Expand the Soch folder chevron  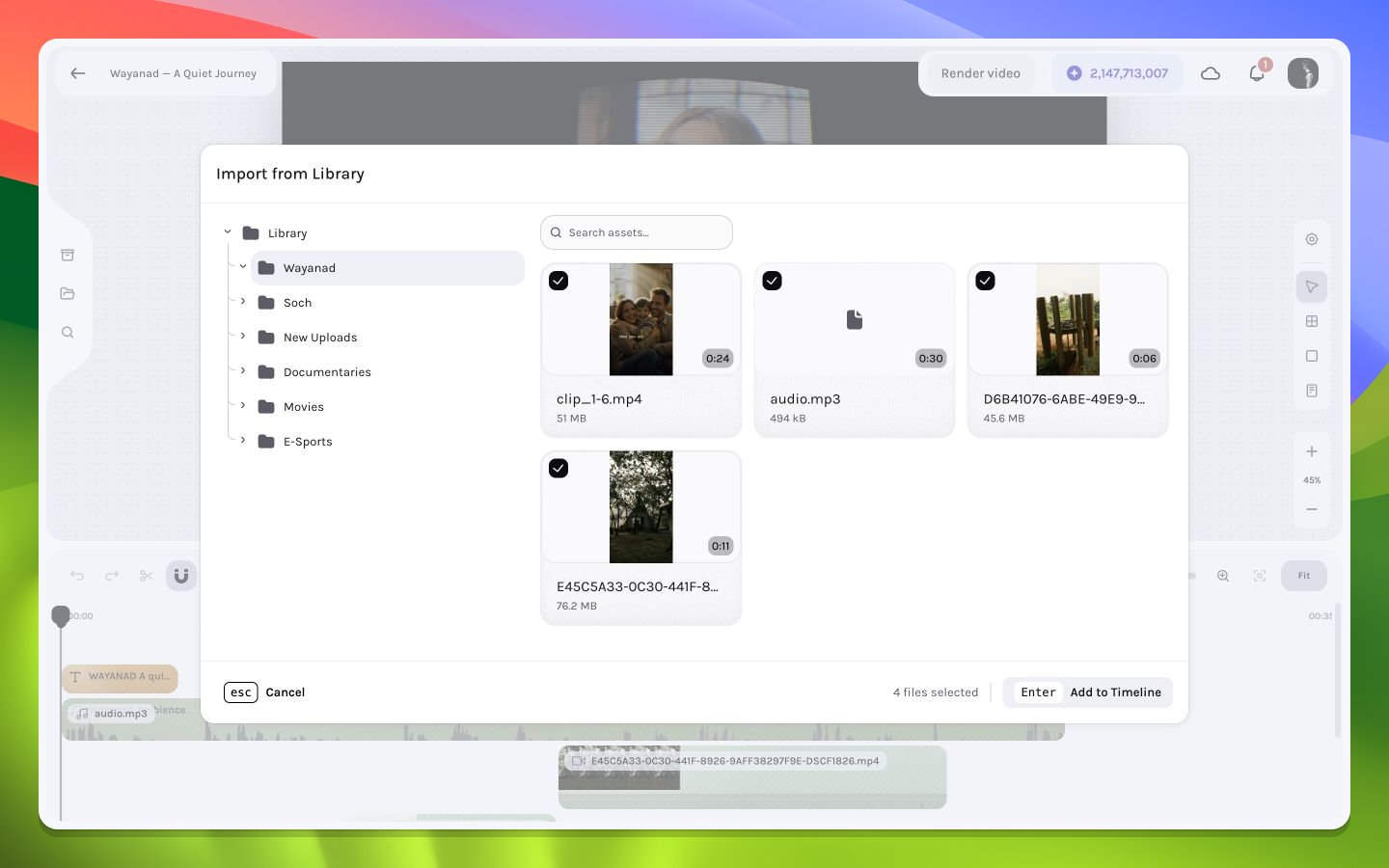(243, 302)
